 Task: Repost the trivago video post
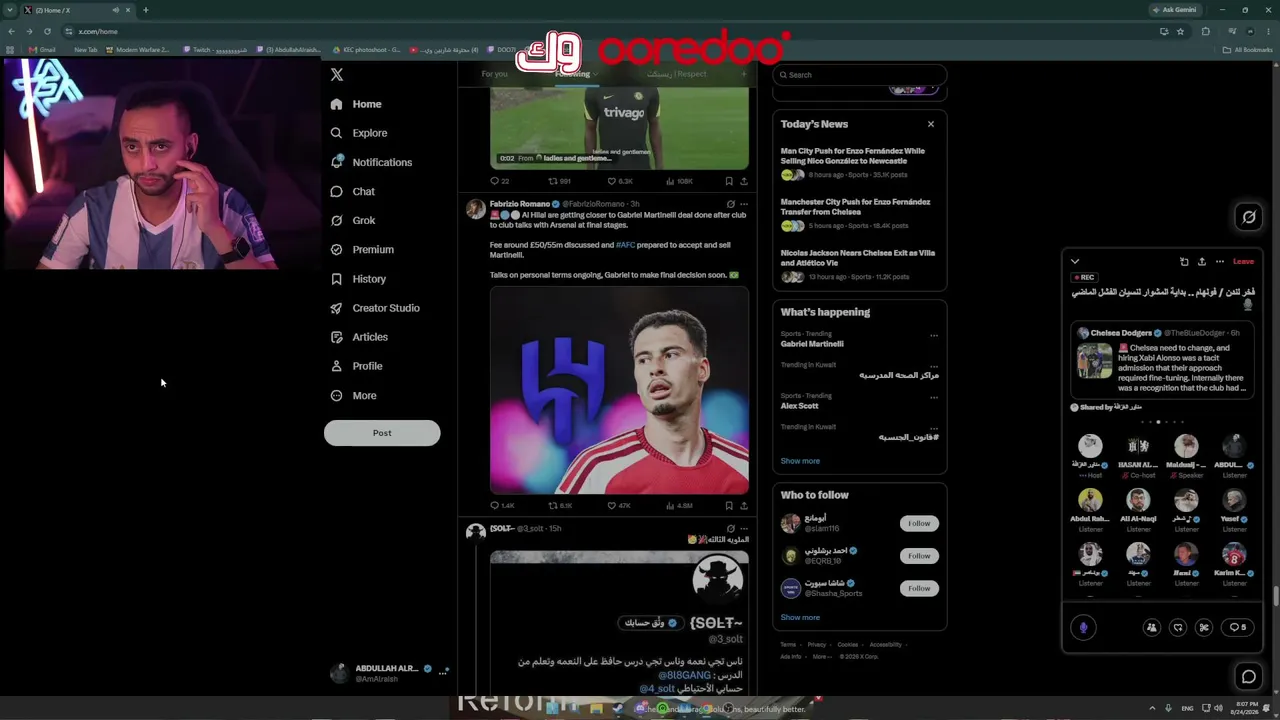553,181
